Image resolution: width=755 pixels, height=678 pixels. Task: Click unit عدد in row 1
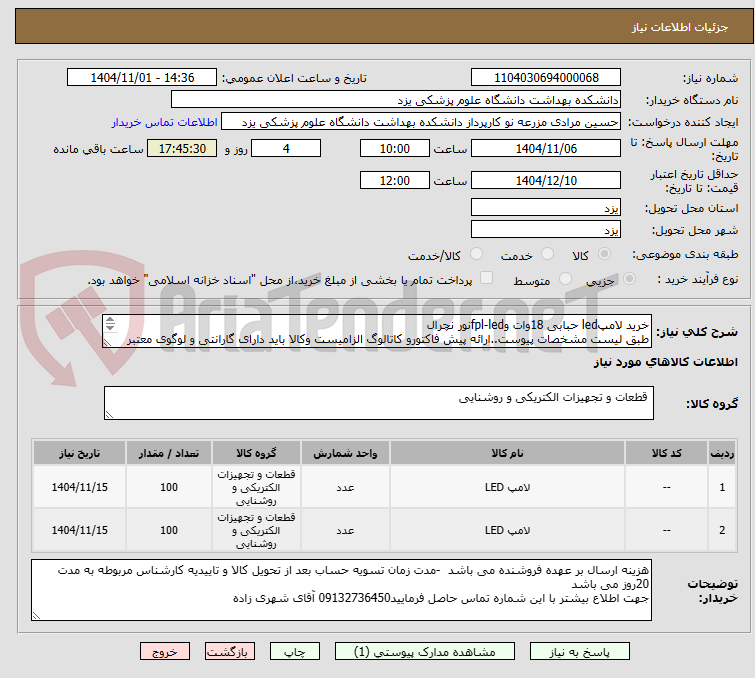(x=345, y=488)
